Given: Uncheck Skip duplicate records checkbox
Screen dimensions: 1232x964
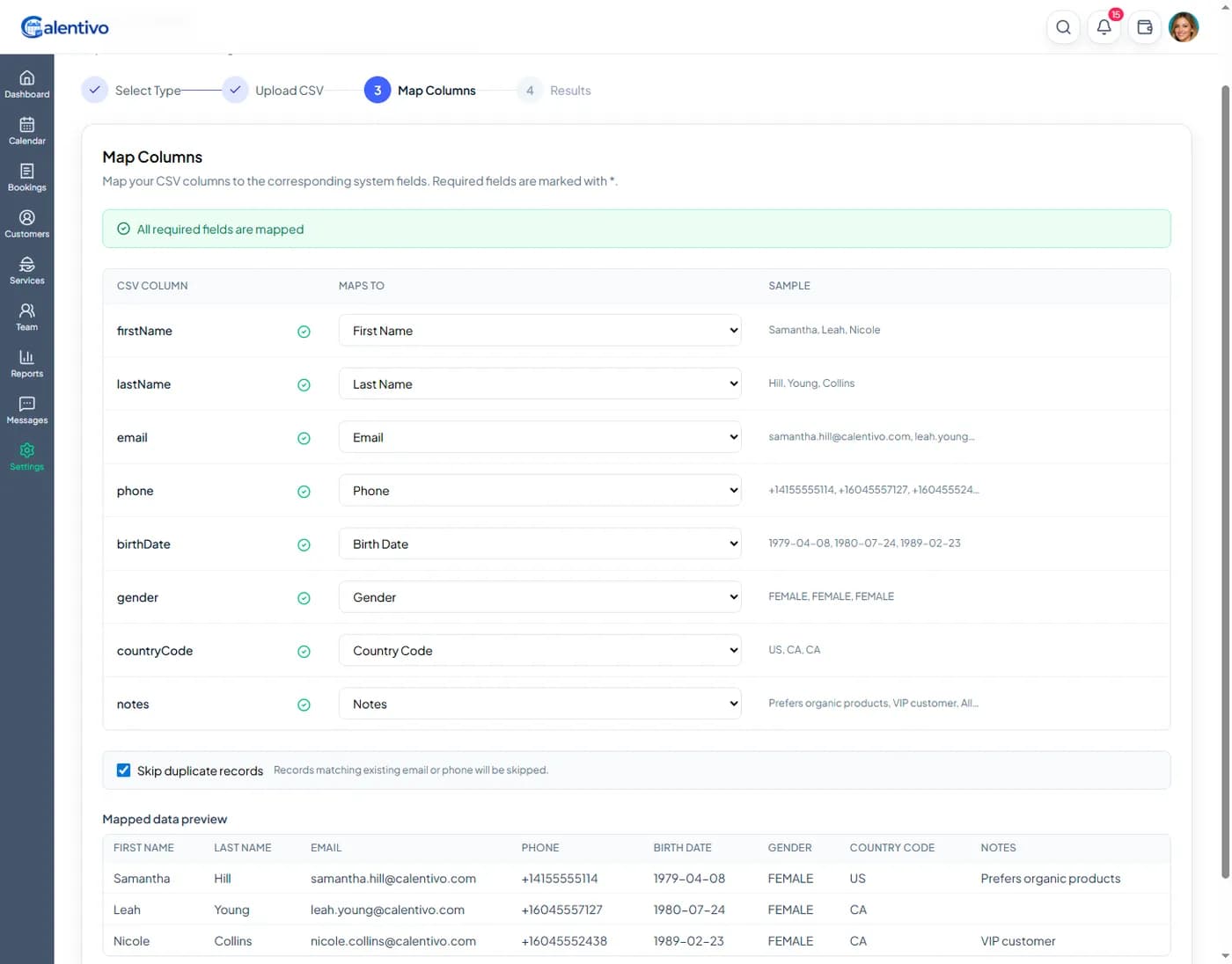Looking at the screenshot, I should 124,770.
